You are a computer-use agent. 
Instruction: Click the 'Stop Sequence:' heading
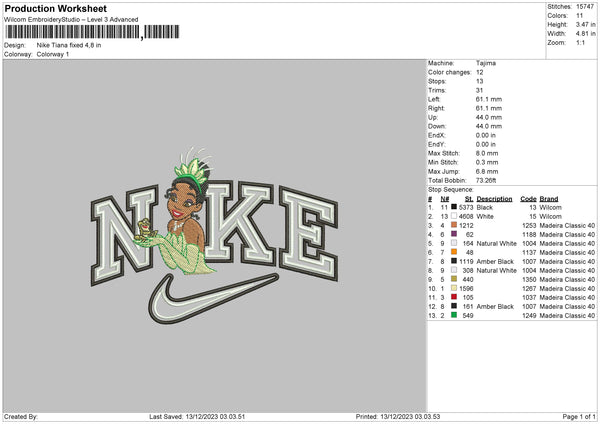(x=450, y=190)
